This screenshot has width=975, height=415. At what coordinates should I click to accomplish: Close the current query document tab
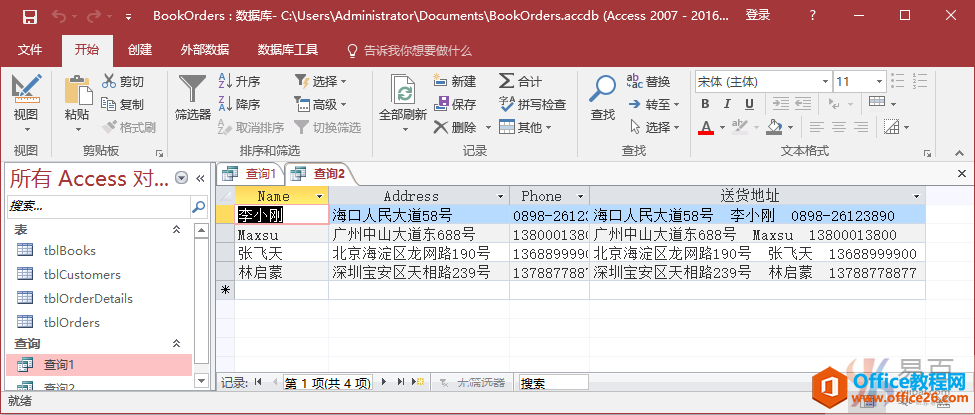(961, 174)
